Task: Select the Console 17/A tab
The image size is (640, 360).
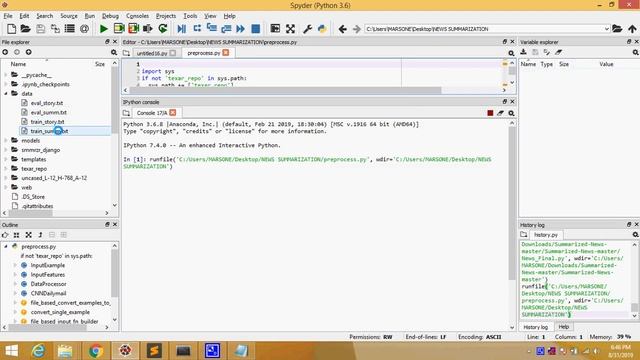Action: click(x=152, y=113)
